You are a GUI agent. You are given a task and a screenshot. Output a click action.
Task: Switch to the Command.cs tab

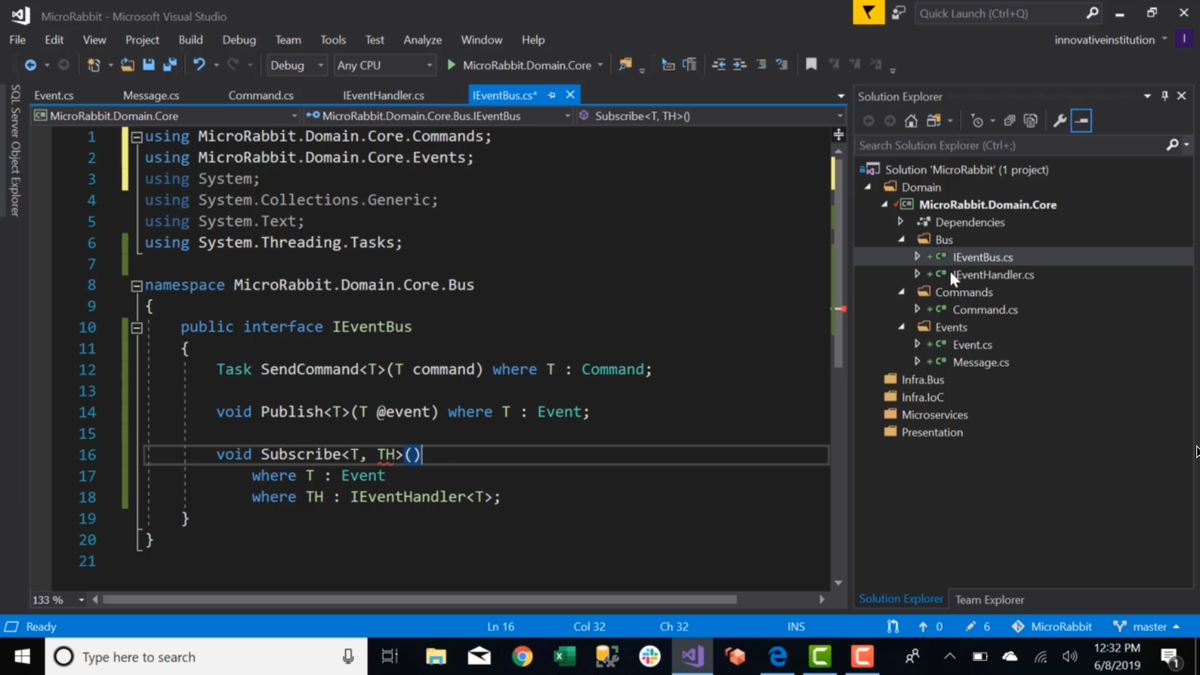tap(261, 95)
